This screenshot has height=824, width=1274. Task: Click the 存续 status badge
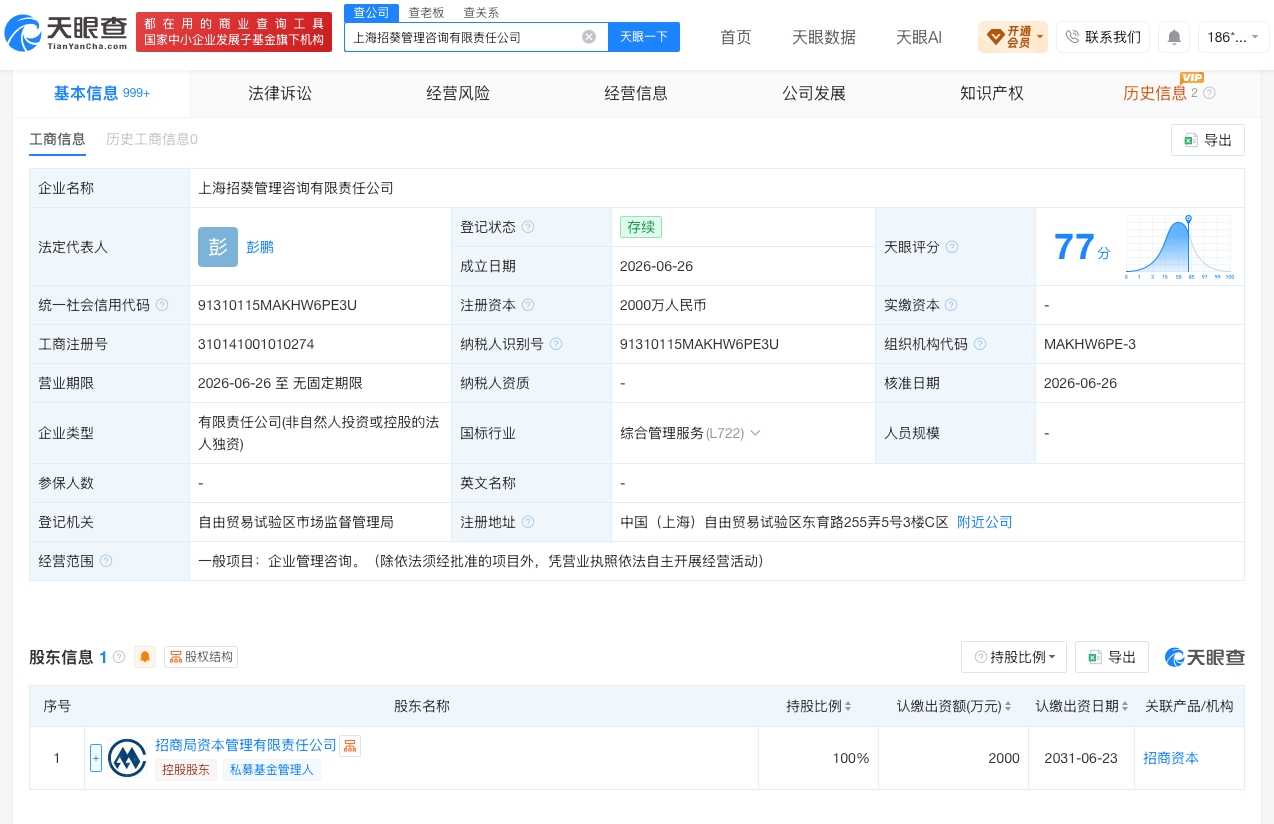tap(641, 227)
